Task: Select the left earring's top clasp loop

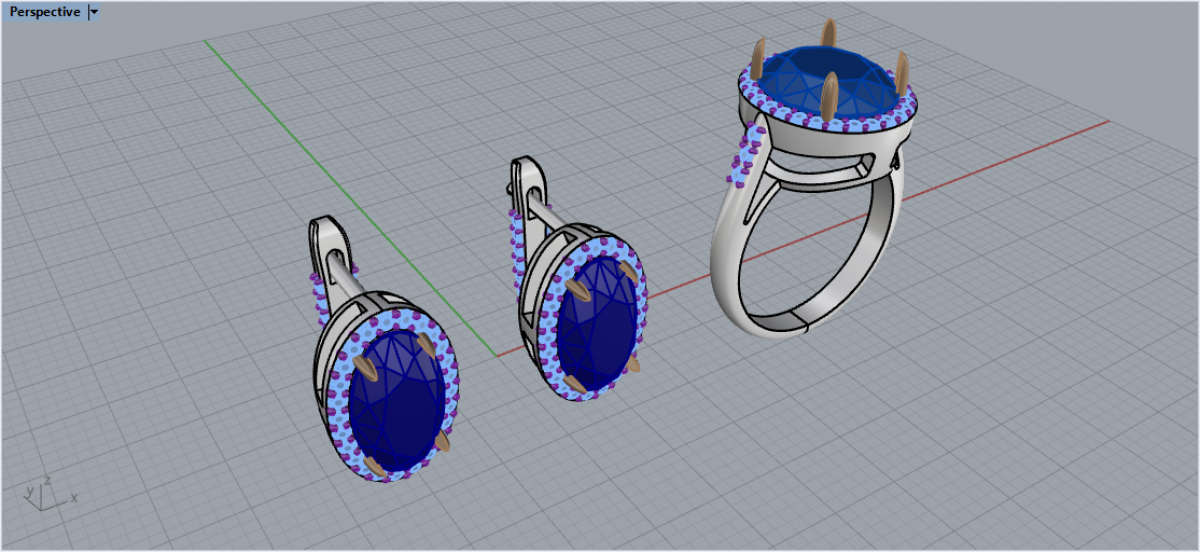Action: coord(324,240)
